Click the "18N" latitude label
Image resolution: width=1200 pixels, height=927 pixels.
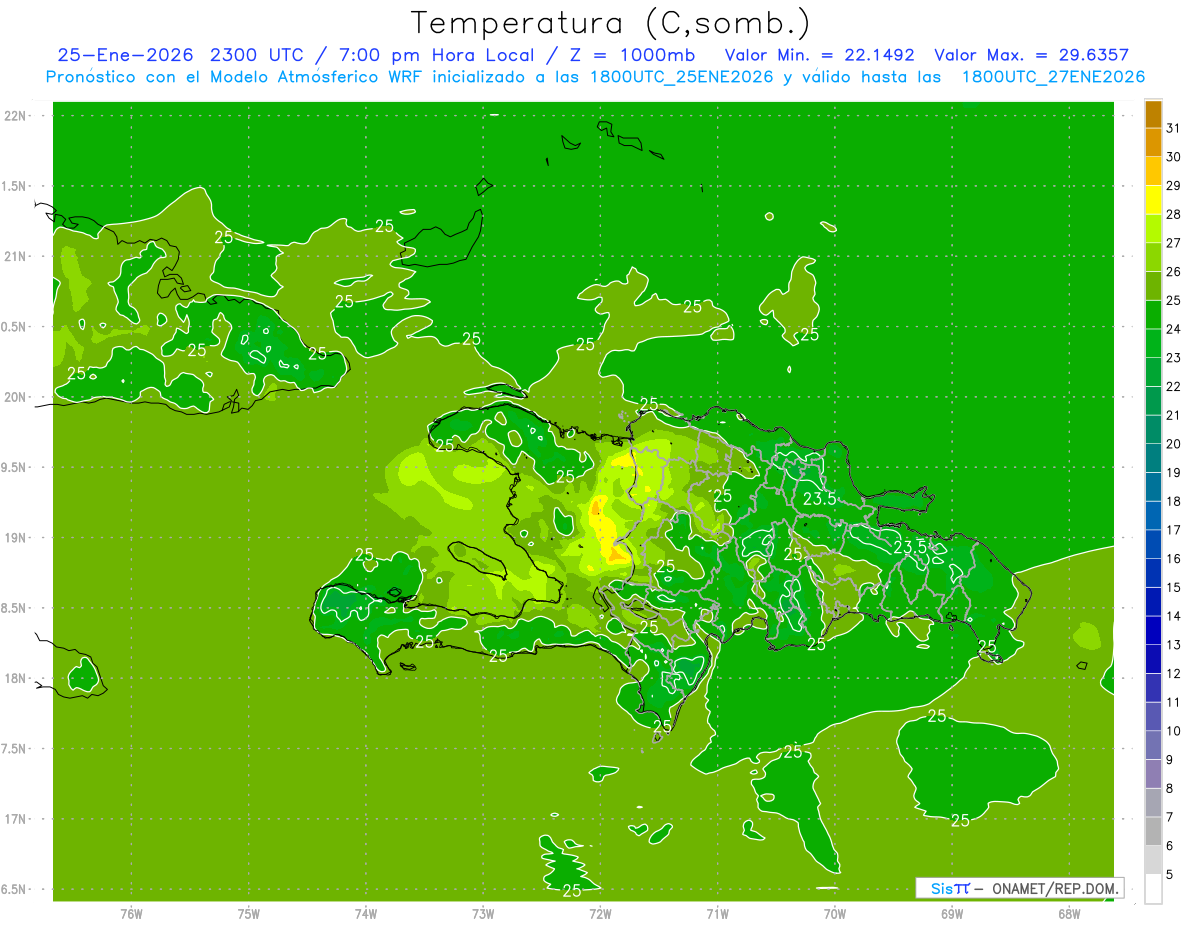point(14,678)
